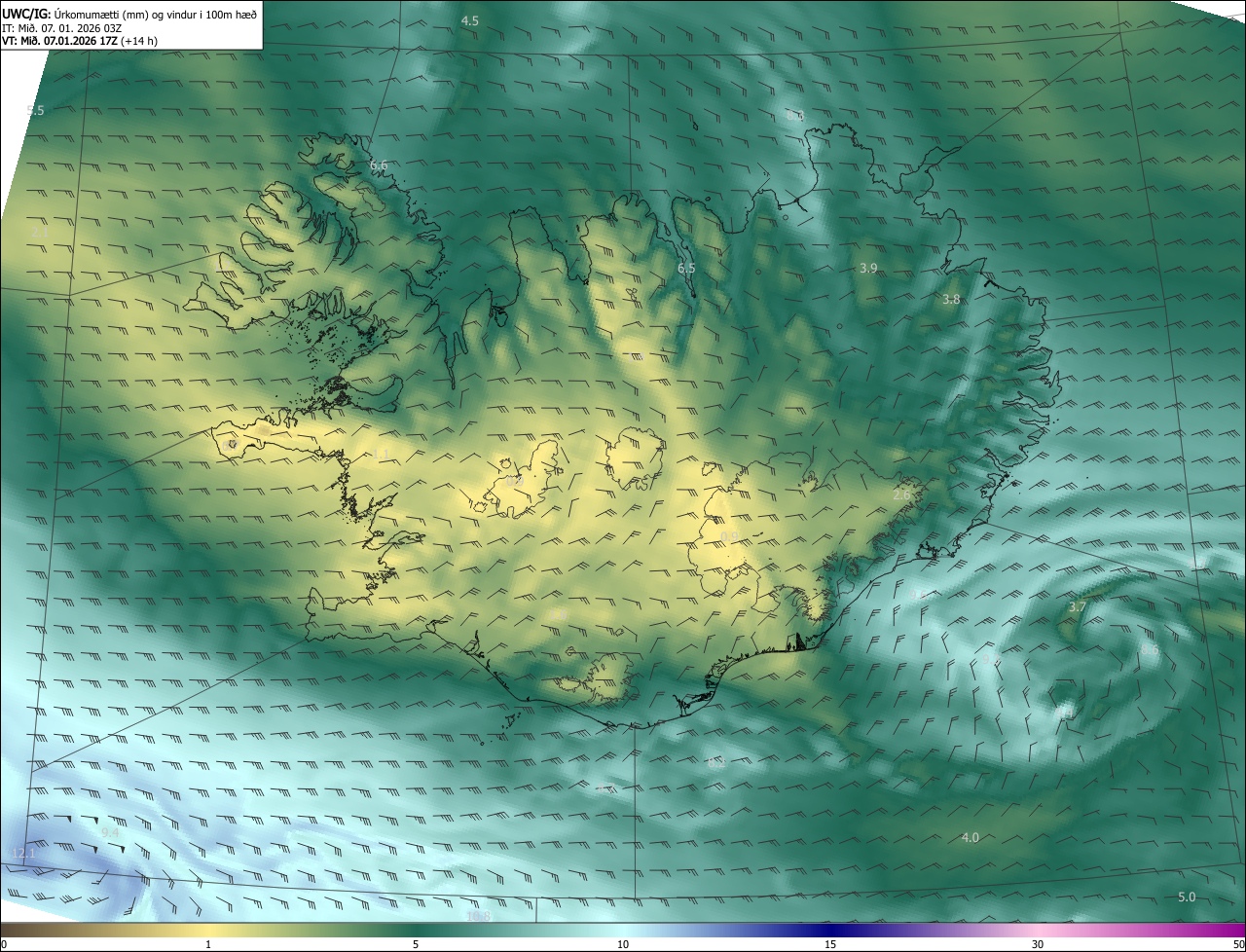The height and width of the screenshot is (952, 1246).
Task: Click the 12.1 value on the map
Action: point(22,853)
